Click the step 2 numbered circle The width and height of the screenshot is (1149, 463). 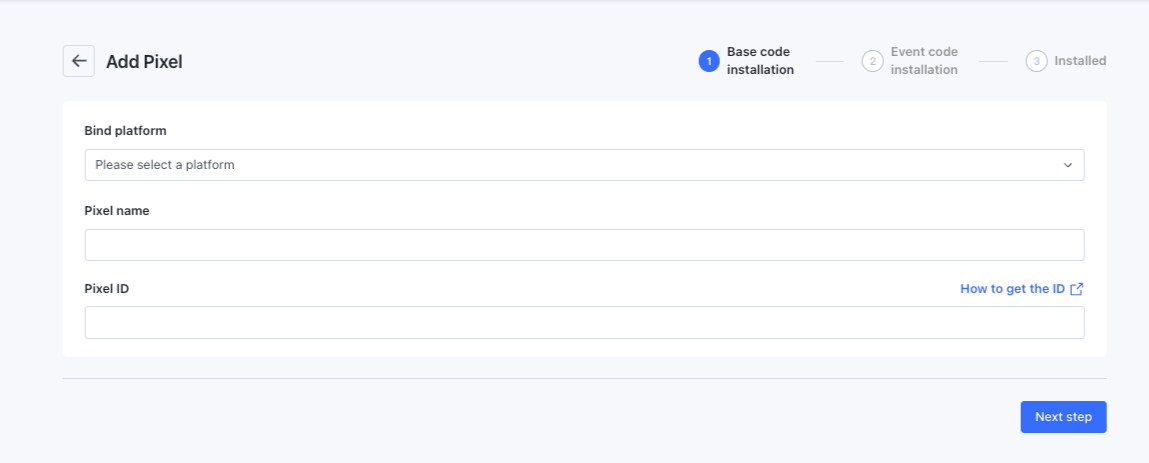[872, 61]
